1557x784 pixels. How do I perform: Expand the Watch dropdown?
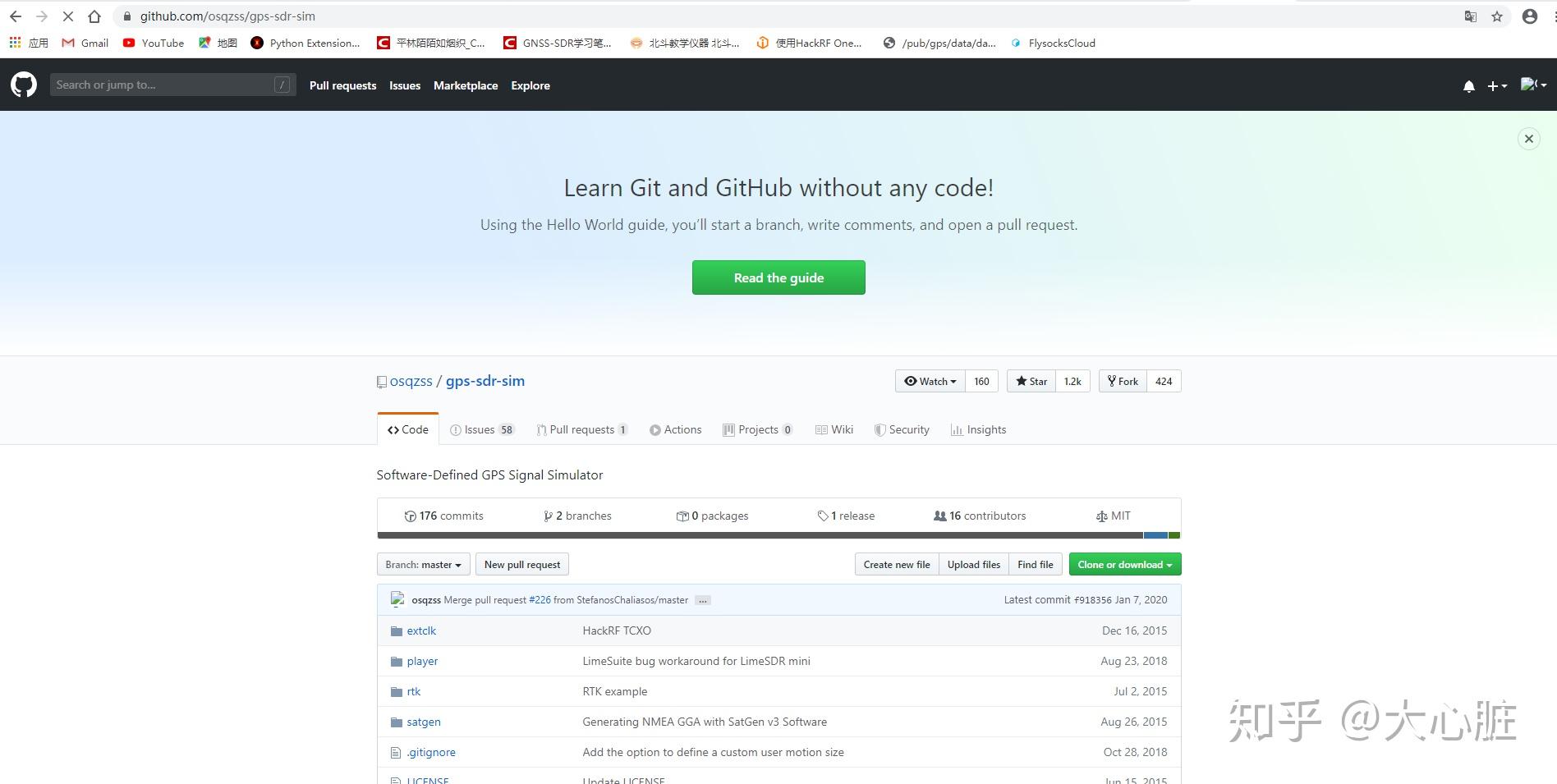930,381
